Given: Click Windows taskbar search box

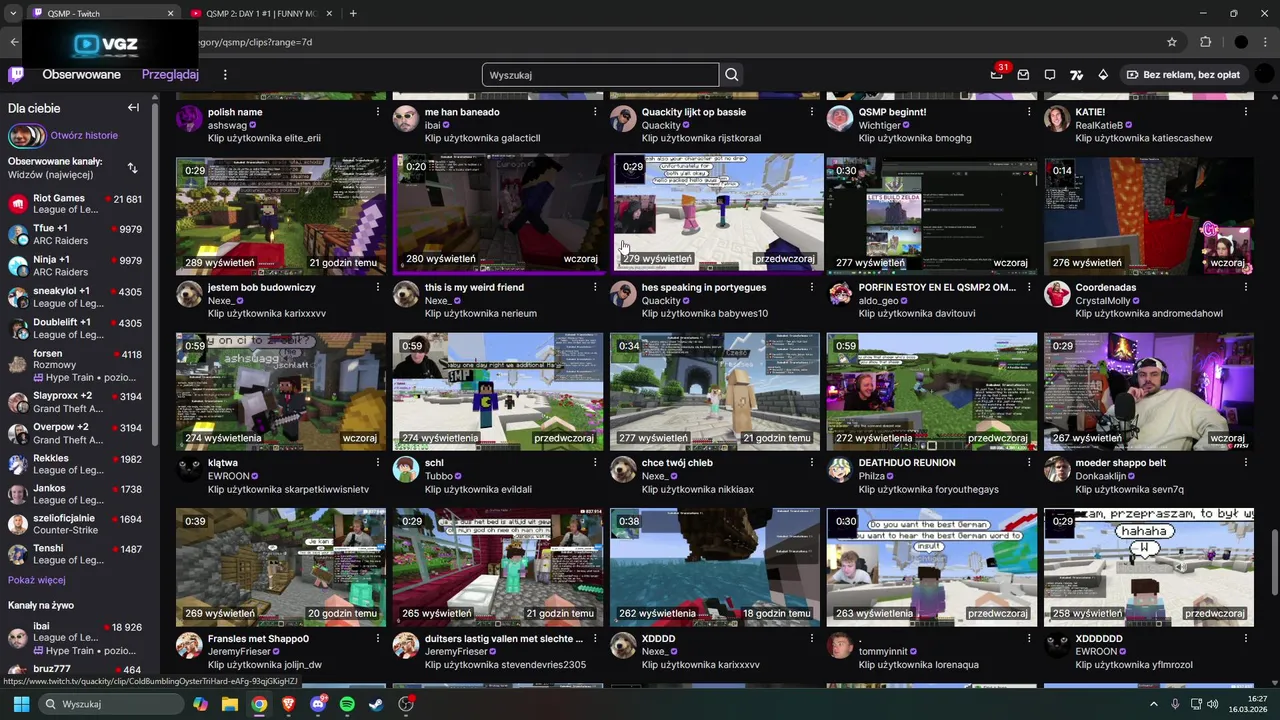Looking at the screenshot, I should [x=113, y=704].
